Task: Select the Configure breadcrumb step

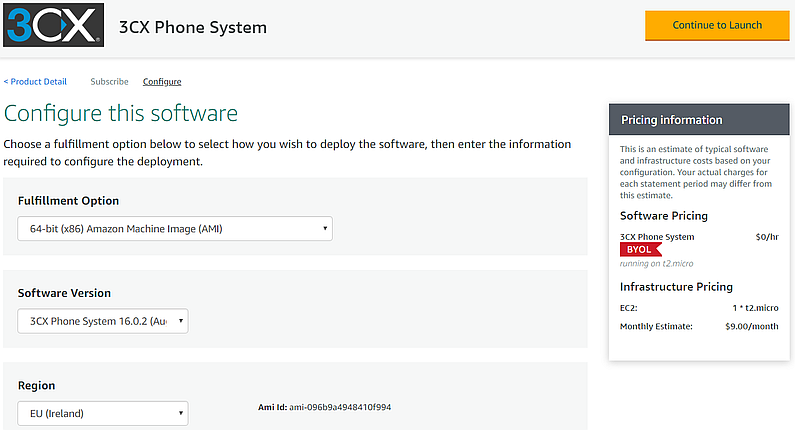Action: [162, 82]
